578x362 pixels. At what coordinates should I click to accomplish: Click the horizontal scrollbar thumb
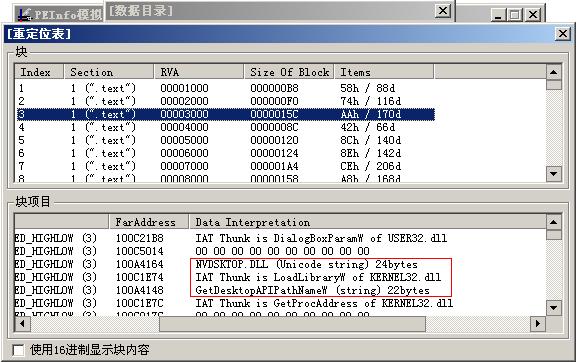click(292, 324)
